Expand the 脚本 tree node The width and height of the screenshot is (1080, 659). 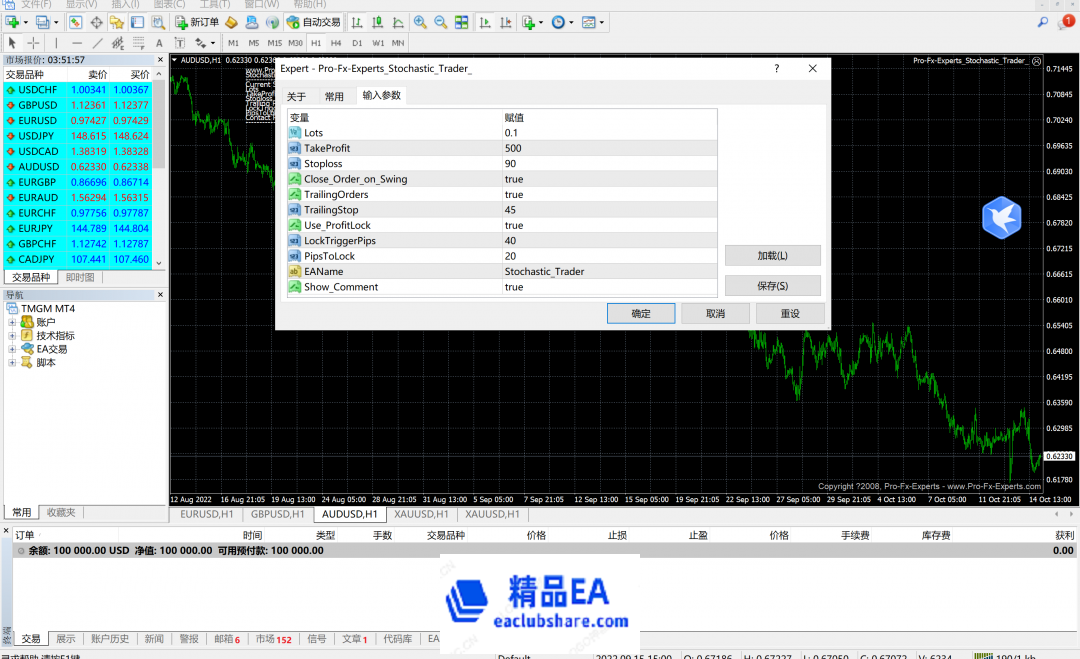click(12, 363)
